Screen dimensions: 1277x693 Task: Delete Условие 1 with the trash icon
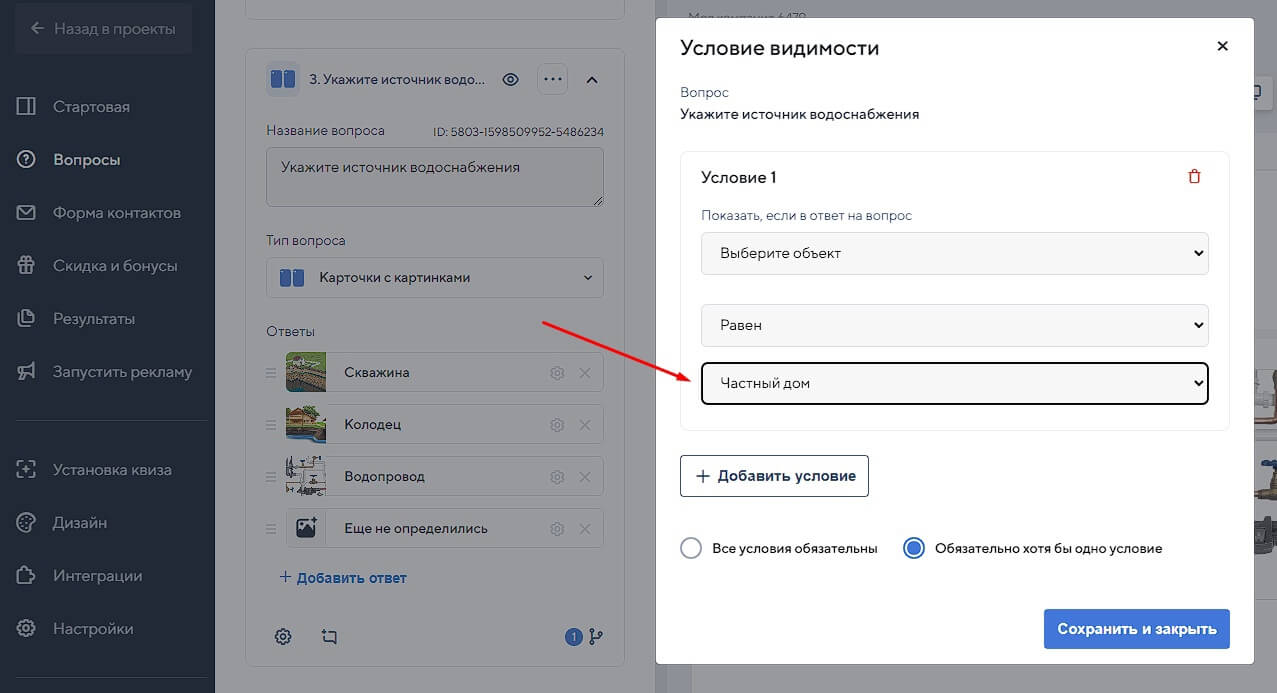click(1193, 175)
